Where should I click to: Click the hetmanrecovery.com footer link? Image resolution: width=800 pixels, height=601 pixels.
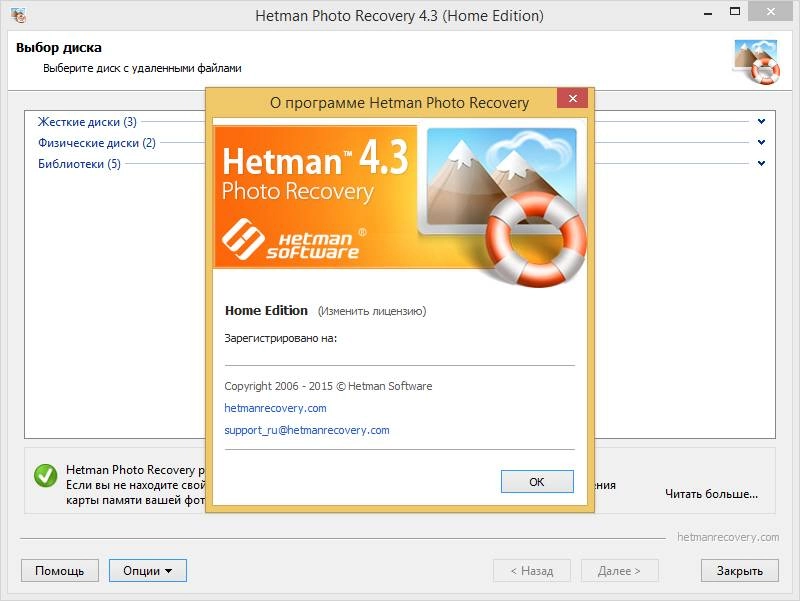point(728,537)
